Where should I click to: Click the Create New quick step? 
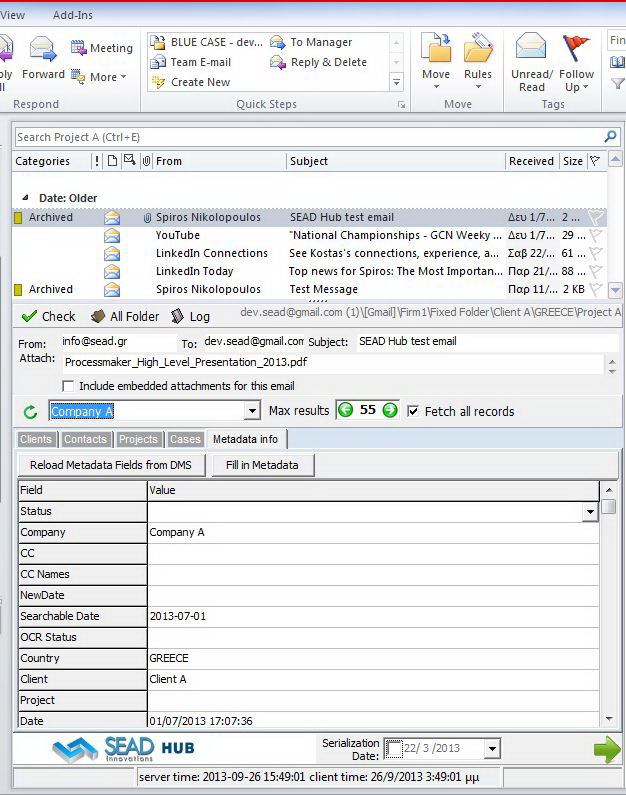[191, 82]
